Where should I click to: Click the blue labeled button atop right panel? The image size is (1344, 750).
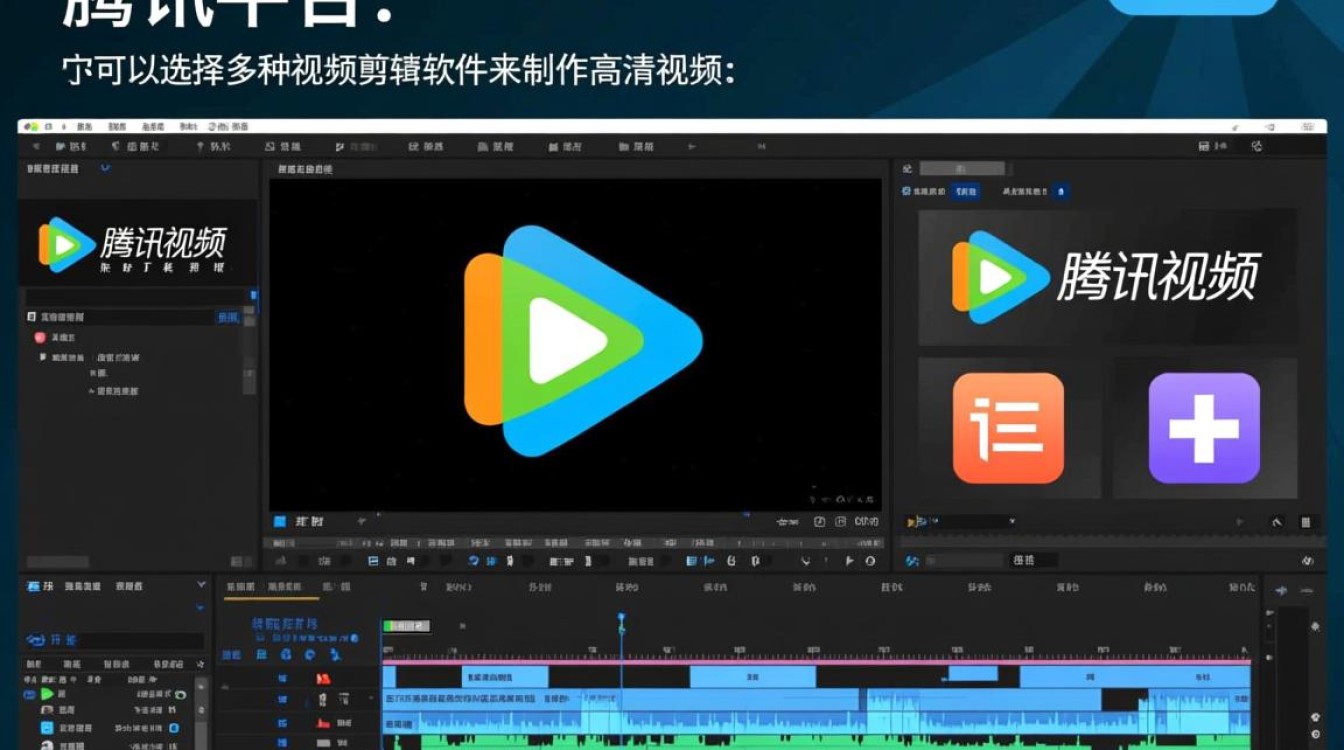click(965, 191)
